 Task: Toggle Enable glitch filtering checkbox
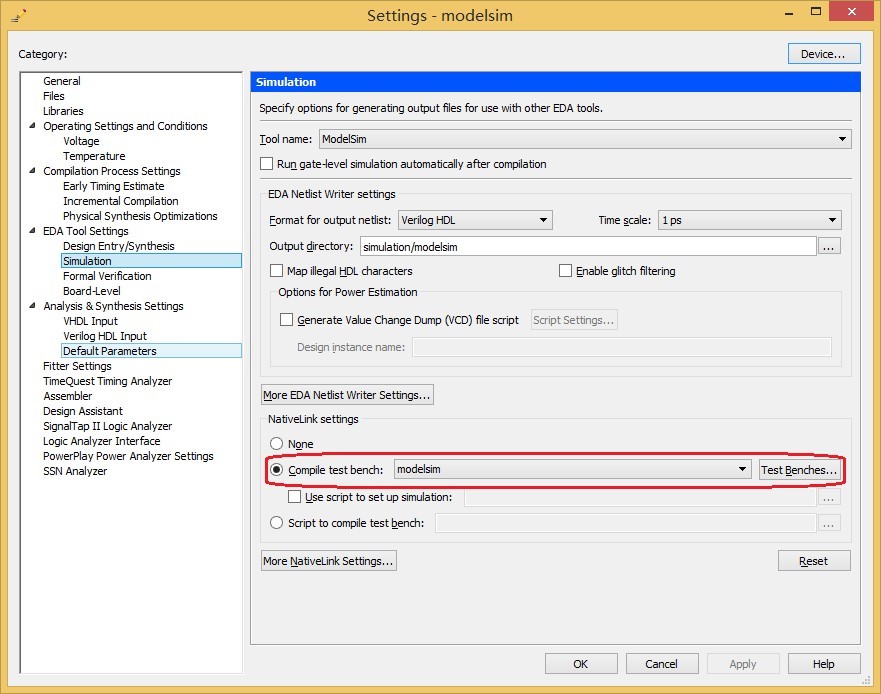566,271
